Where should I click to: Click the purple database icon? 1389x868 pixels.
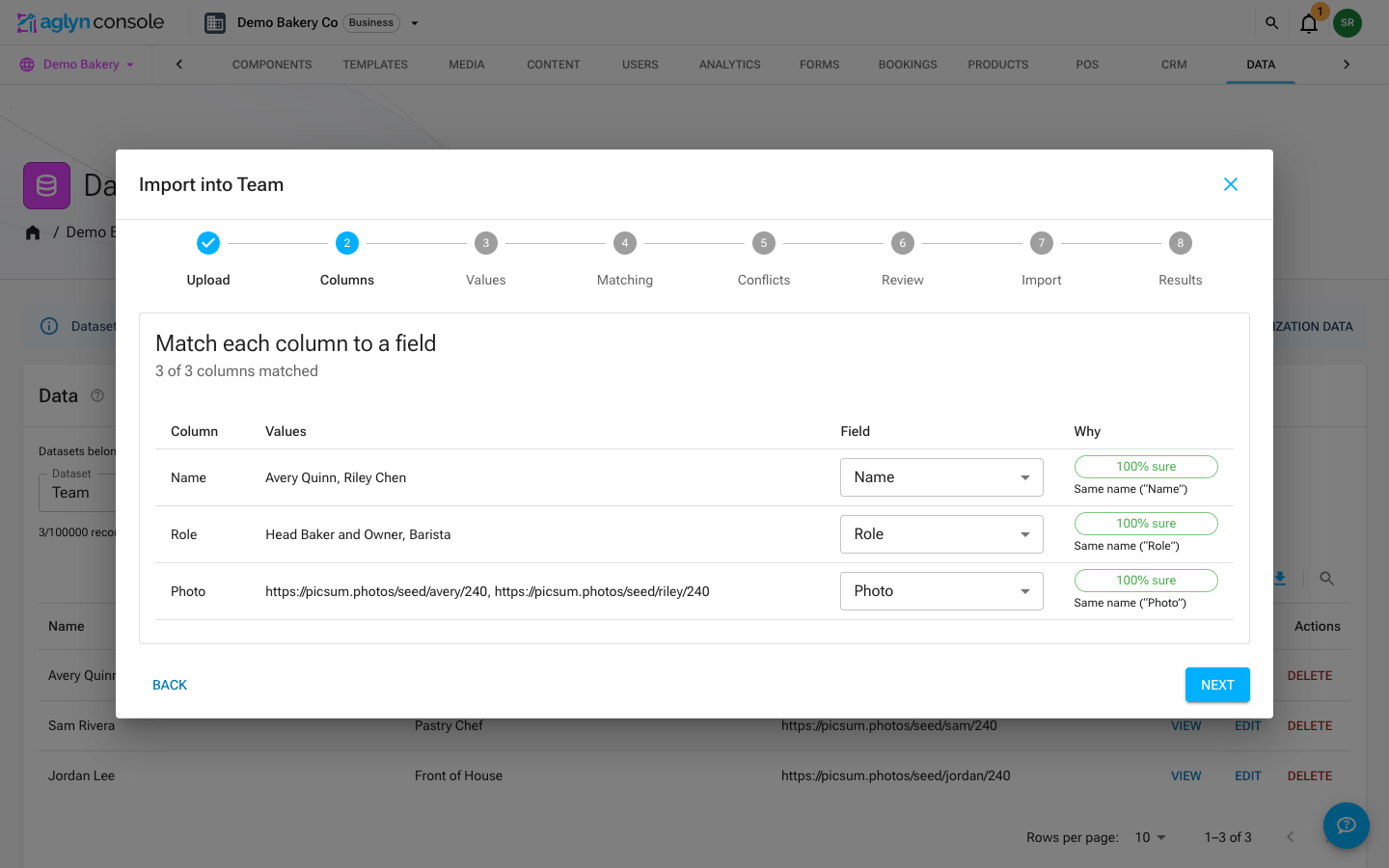[x=46, y=185]
